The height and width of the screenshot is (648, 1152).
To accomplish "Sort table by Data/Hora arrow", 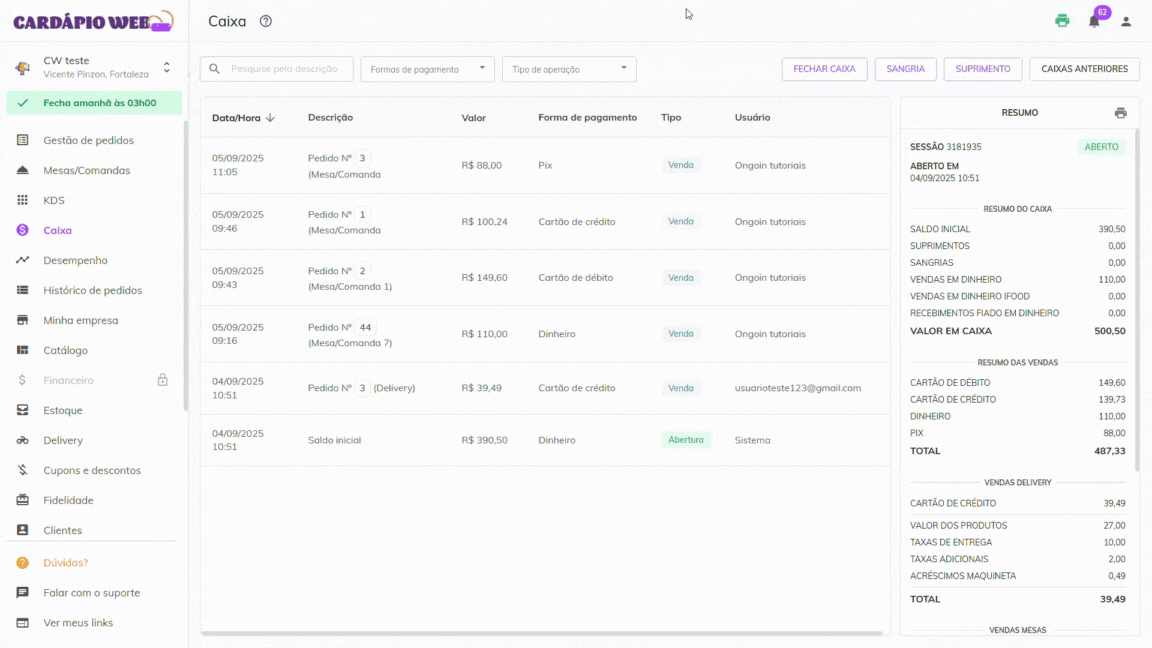I will click(270, 118).
